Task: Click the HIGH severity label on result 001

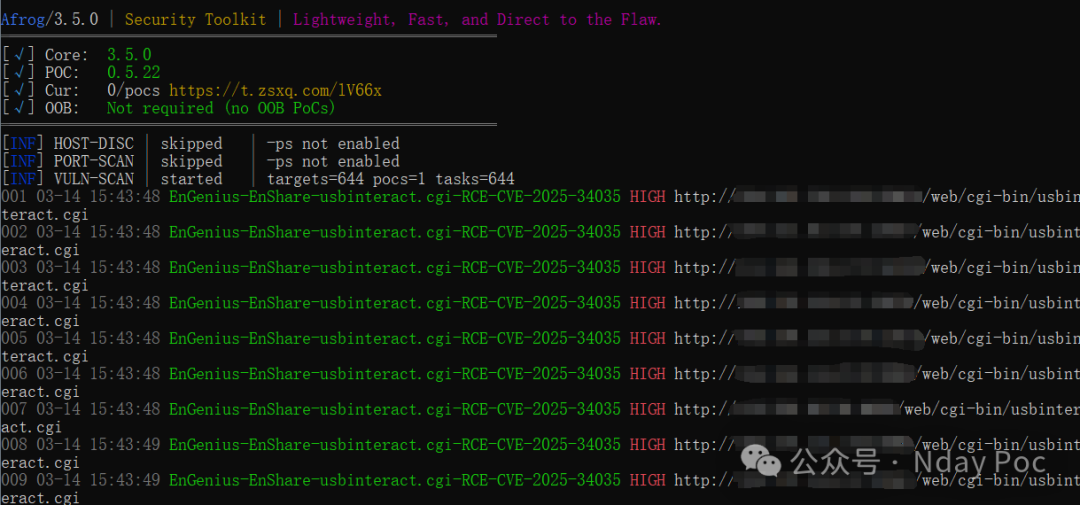Action: pos(647,197)
